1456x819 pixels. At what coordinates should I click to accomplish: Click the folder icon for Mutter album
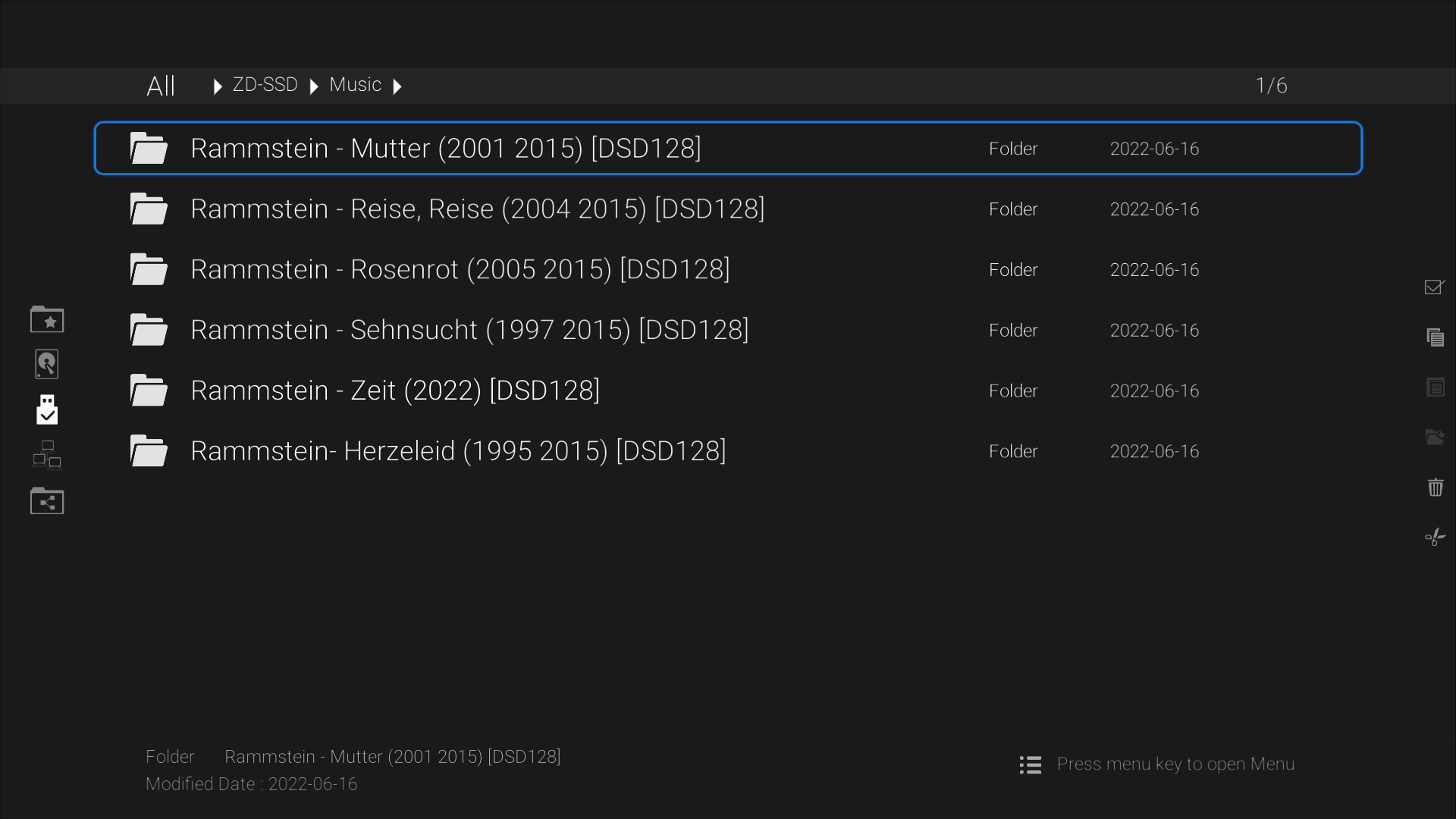149,148
